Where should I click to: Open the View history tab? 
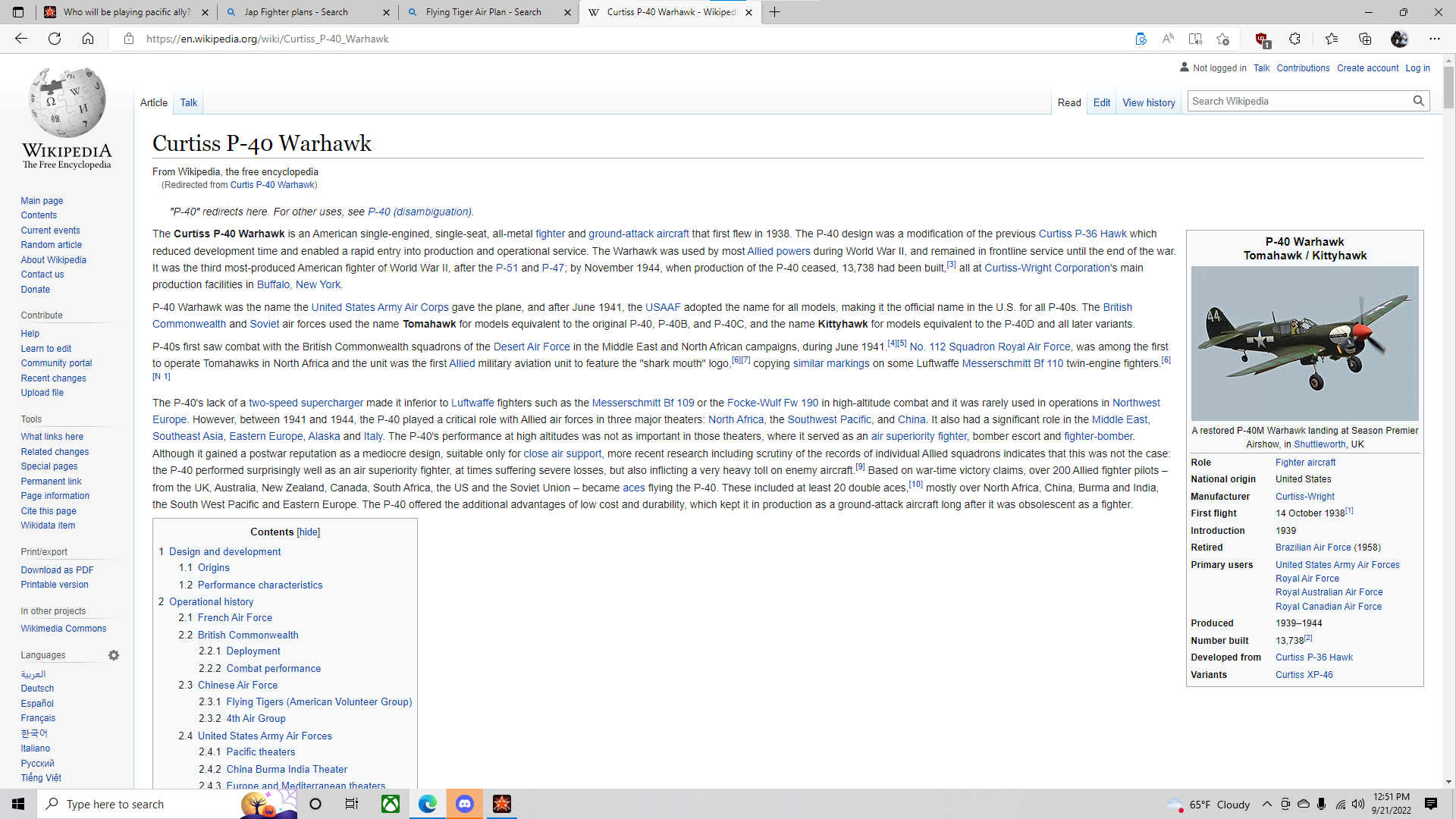click(x=1148, y=102)
